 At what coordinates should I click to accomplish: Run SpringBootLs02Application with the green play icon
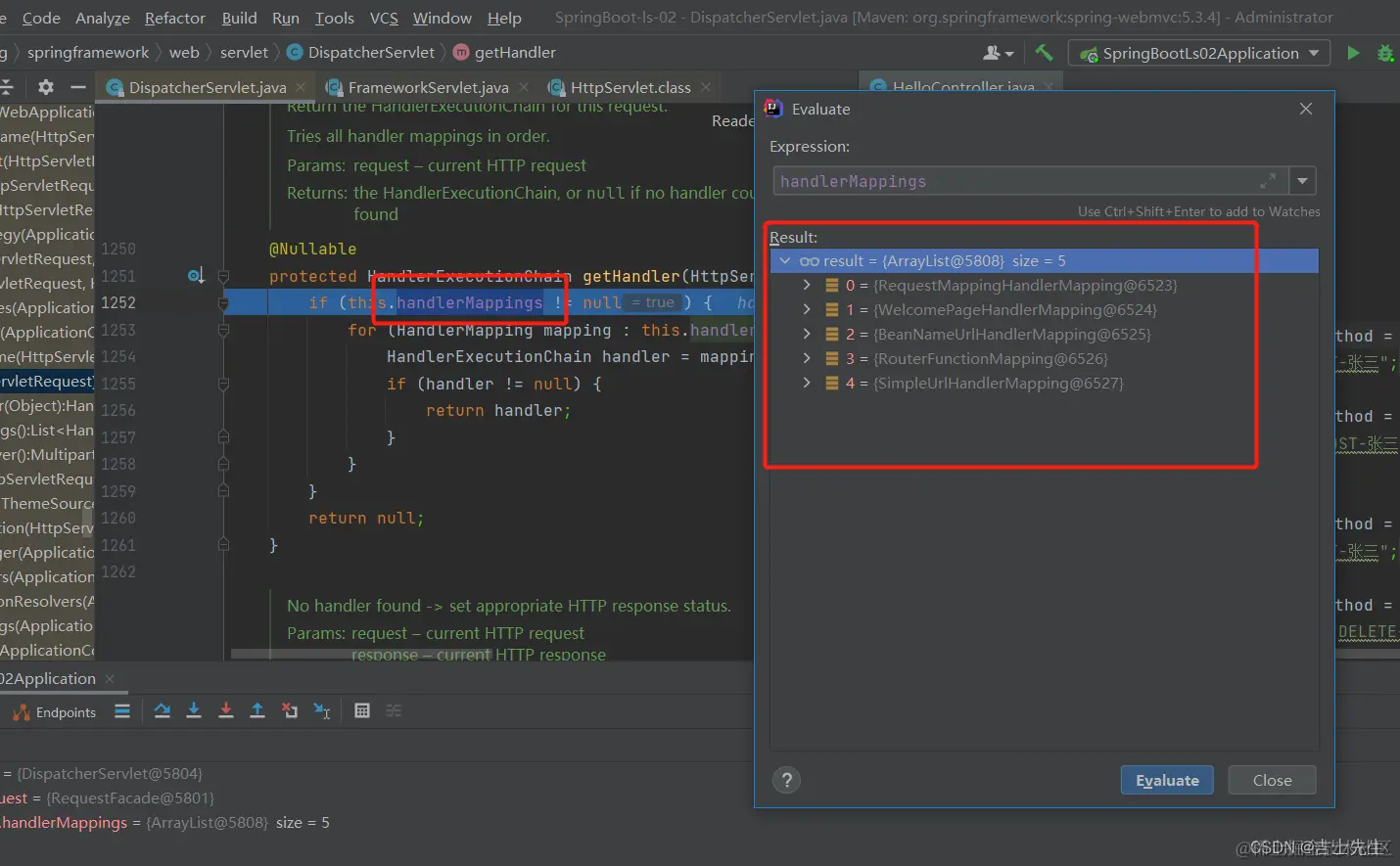(1353, 53)
